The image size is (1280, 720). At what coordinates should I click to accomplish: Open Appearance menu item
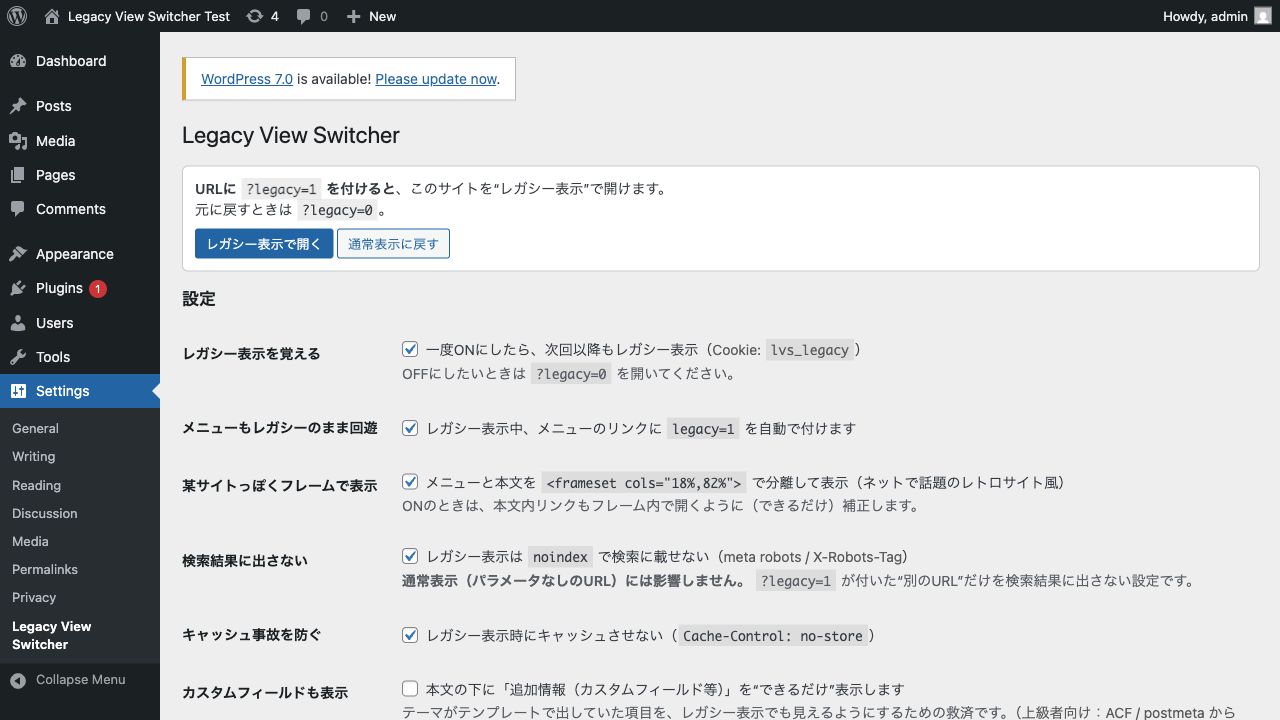[80, 254]
